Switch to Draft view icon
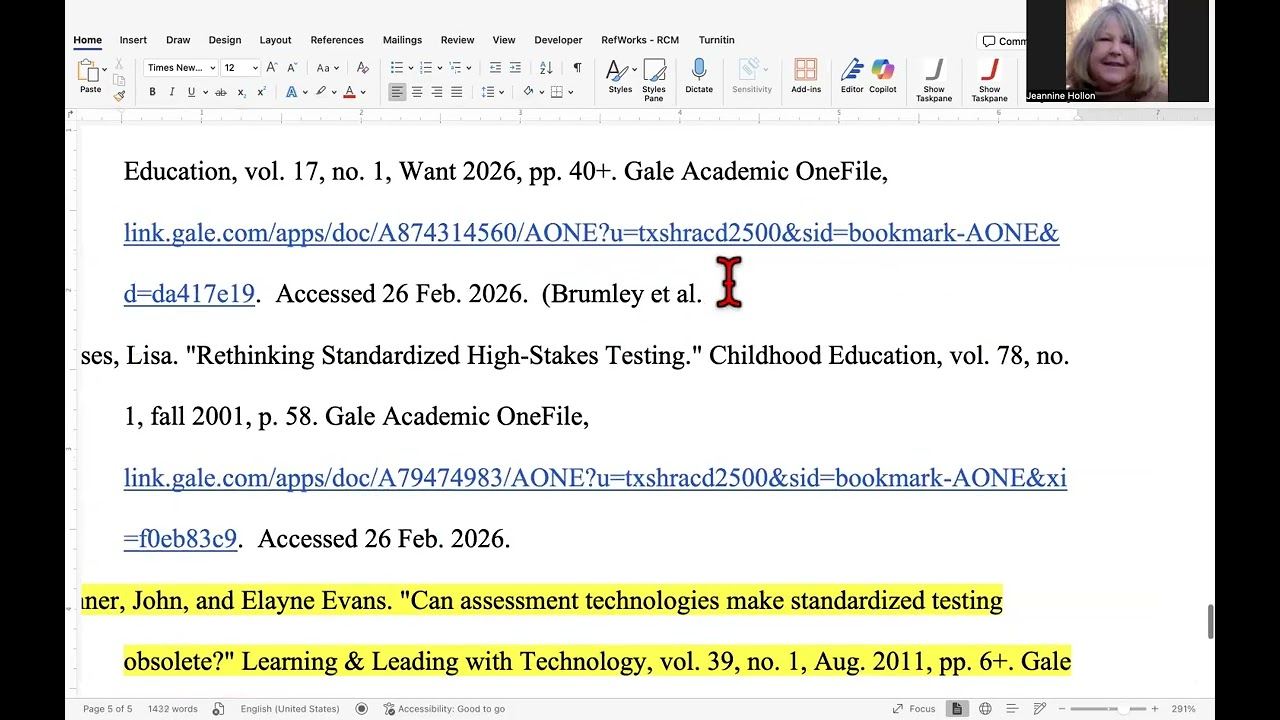Viewport: 1280px width, 720px height. click(1040, 709)
